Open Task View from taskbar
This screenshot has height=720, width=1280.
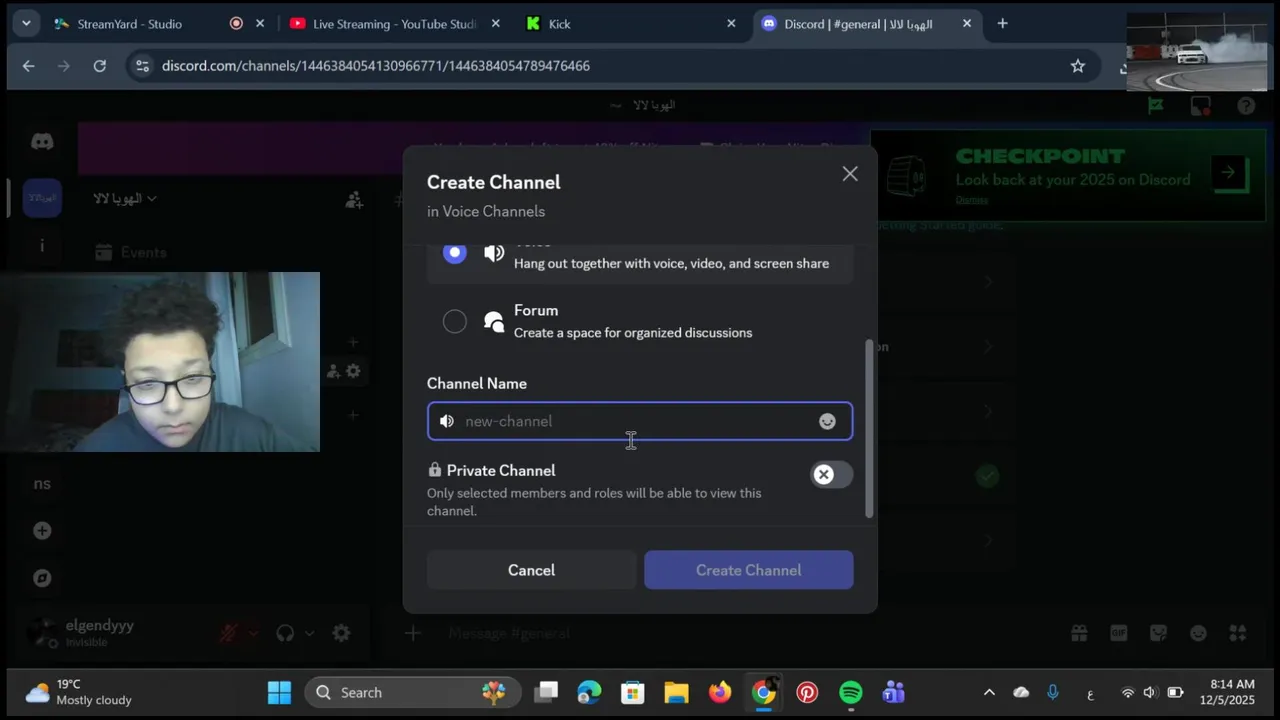[x=546, y=692]
